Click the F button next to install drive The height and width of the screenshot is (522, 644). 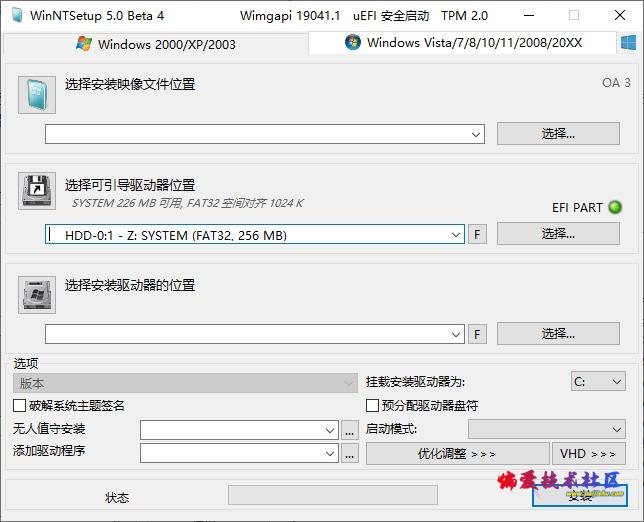(477, 334)
